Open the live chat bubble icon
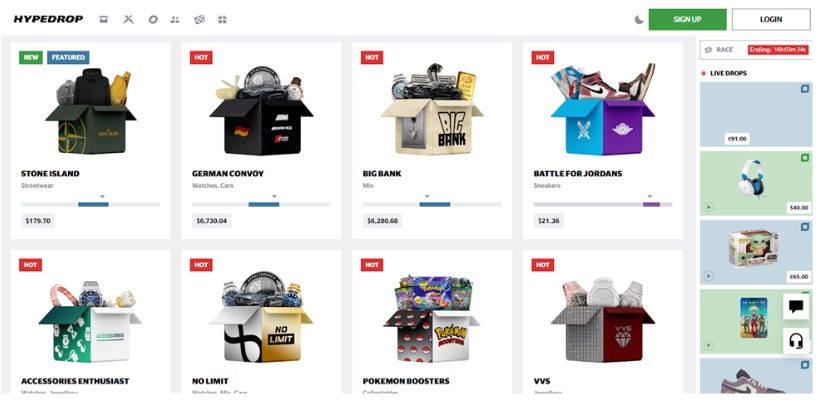 (796, 307)
